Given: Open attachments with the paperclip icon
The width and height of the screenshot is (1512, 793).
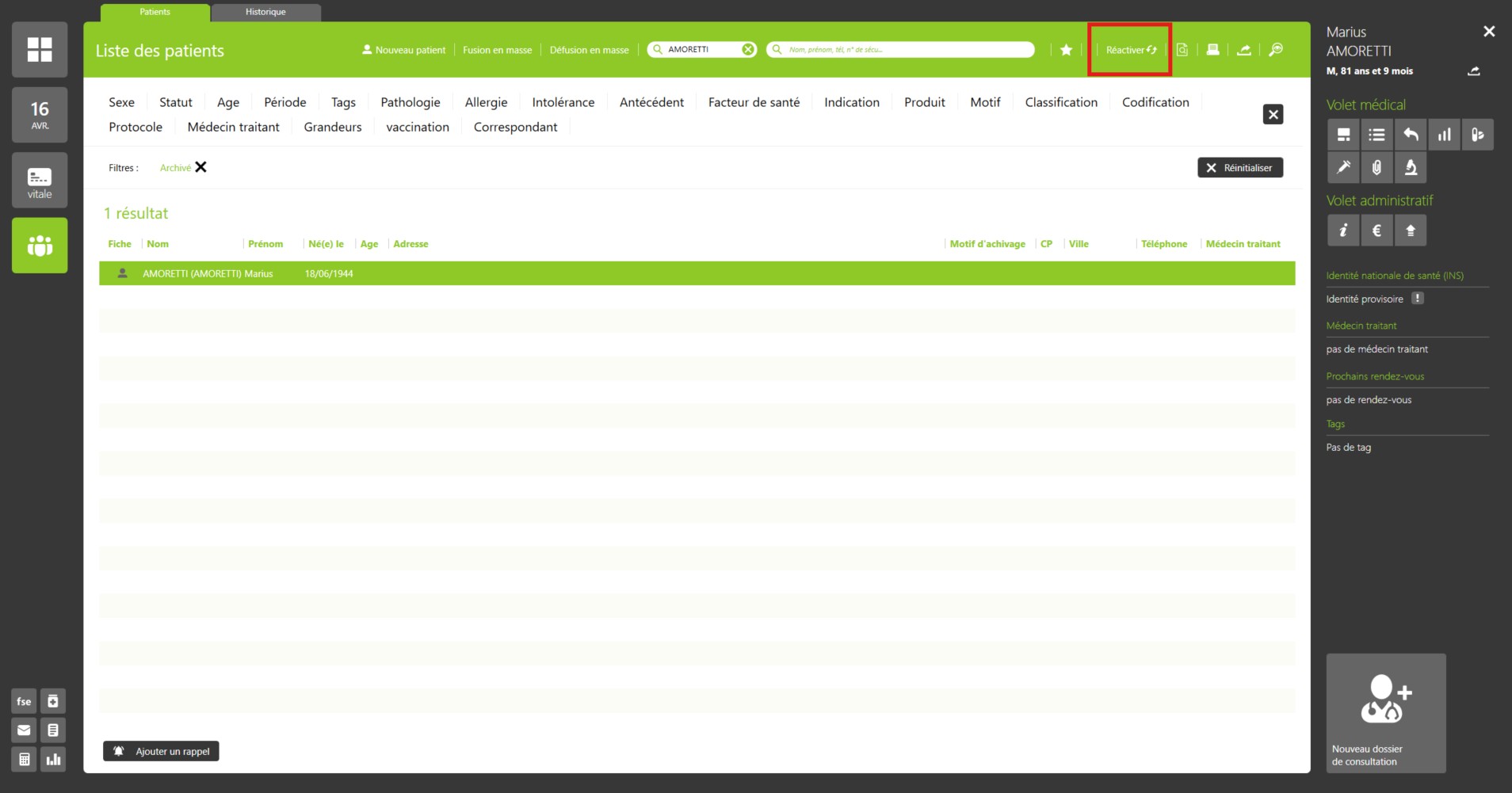Looking at the screenshot, I should [x=1377, y=167].
